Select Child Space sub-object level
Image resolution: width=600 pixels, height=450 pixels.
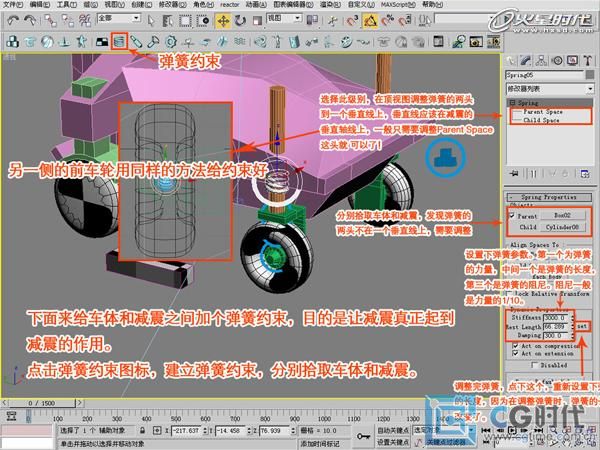[541, 120]
